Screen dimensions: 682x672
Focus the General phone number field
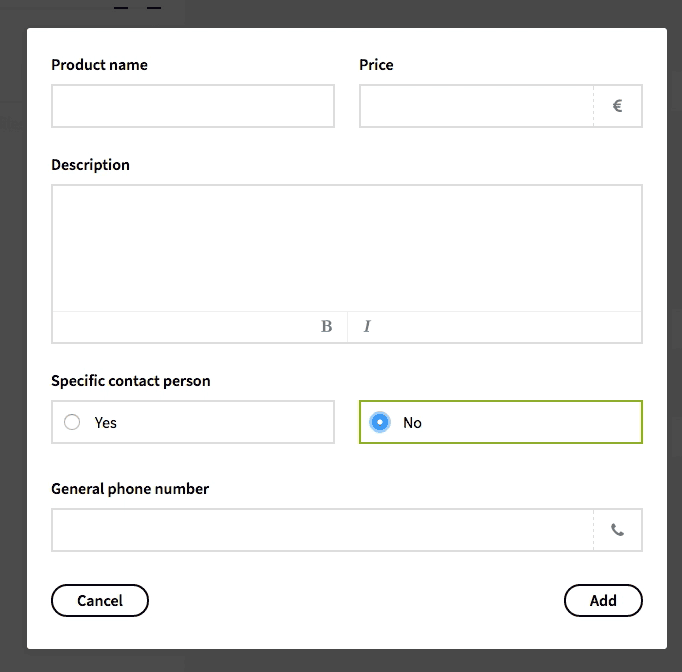[322, 530]
